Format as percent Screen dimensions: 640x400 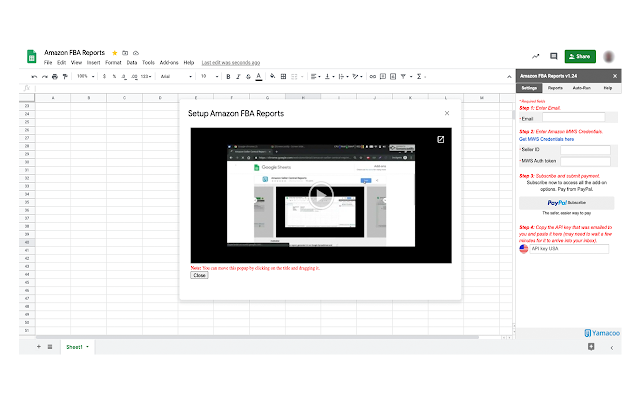pyautogui.click(x=114, y=76)
